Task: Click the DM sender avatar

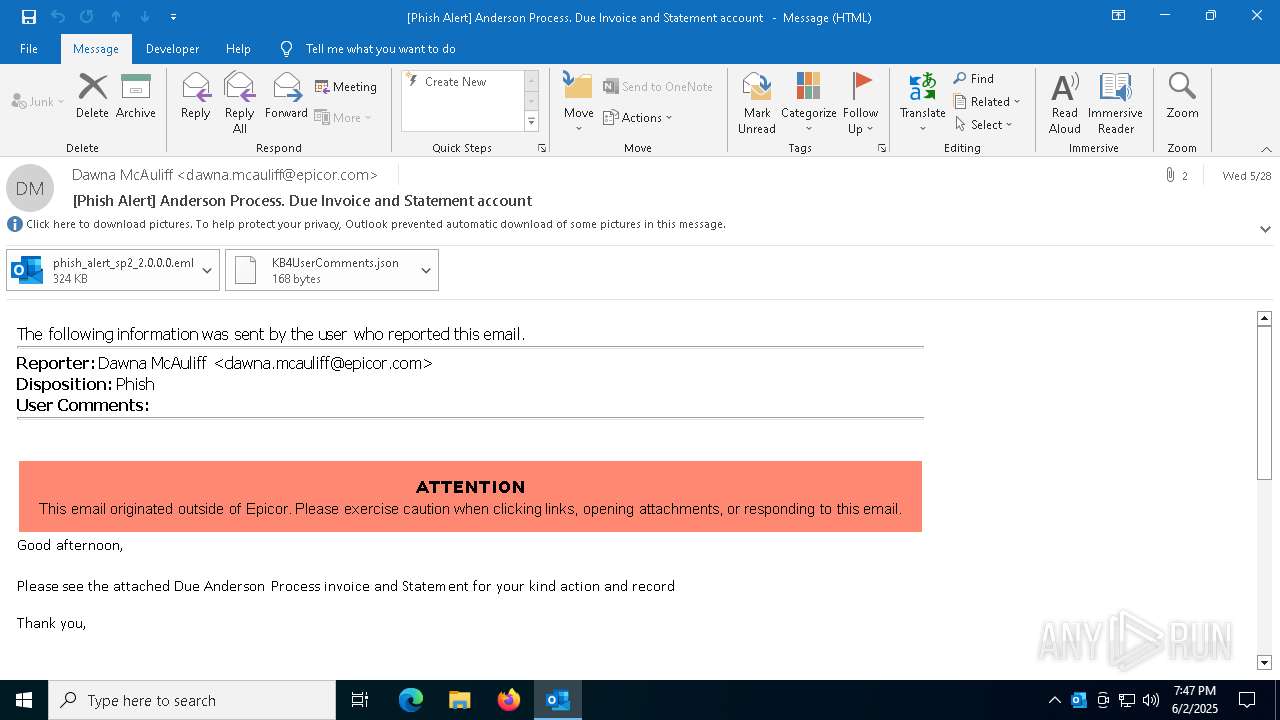Action: [30, 188]
